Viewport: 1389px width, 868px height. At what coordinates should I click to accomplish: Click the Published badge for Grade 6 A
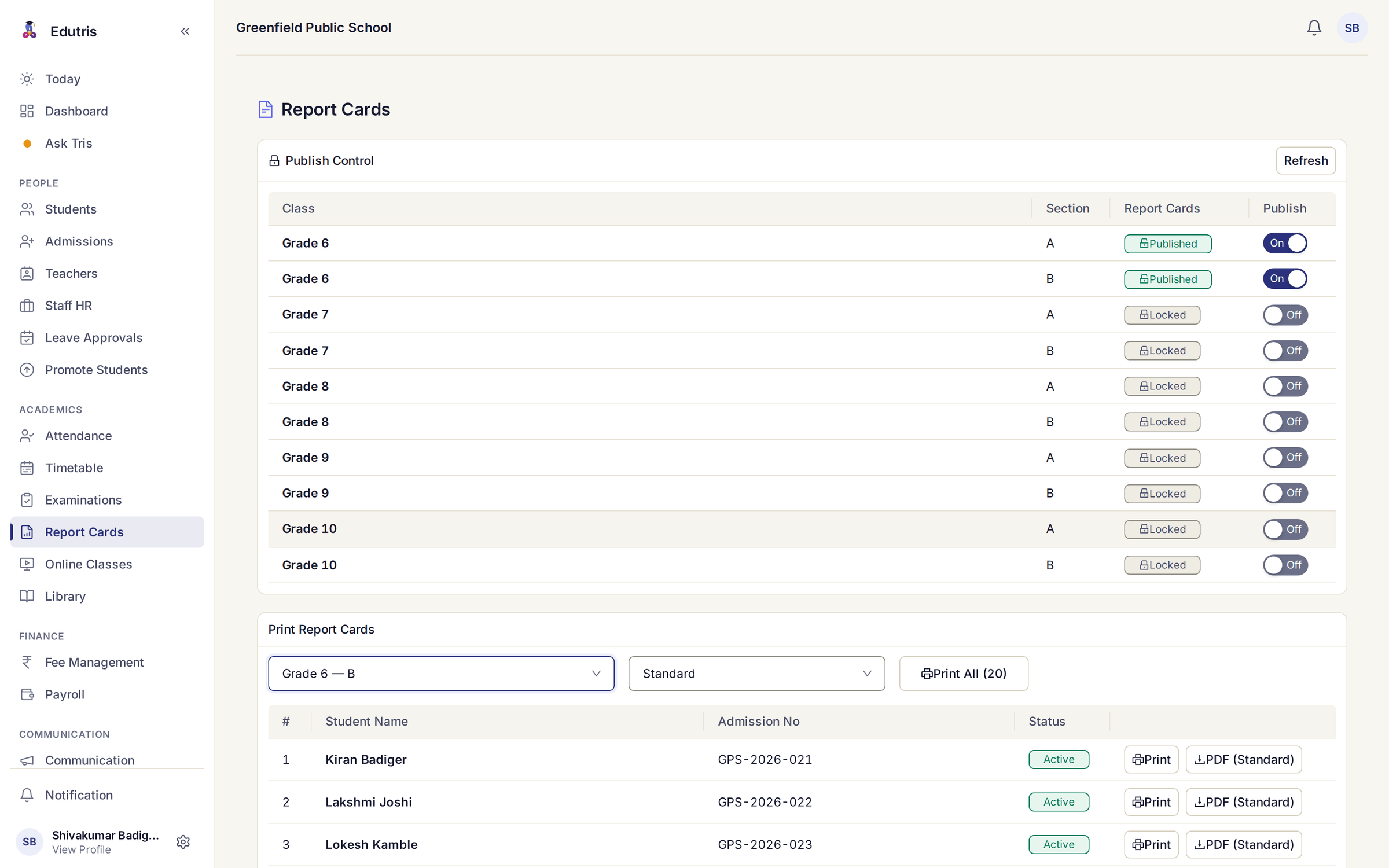tap(1167, 244)
